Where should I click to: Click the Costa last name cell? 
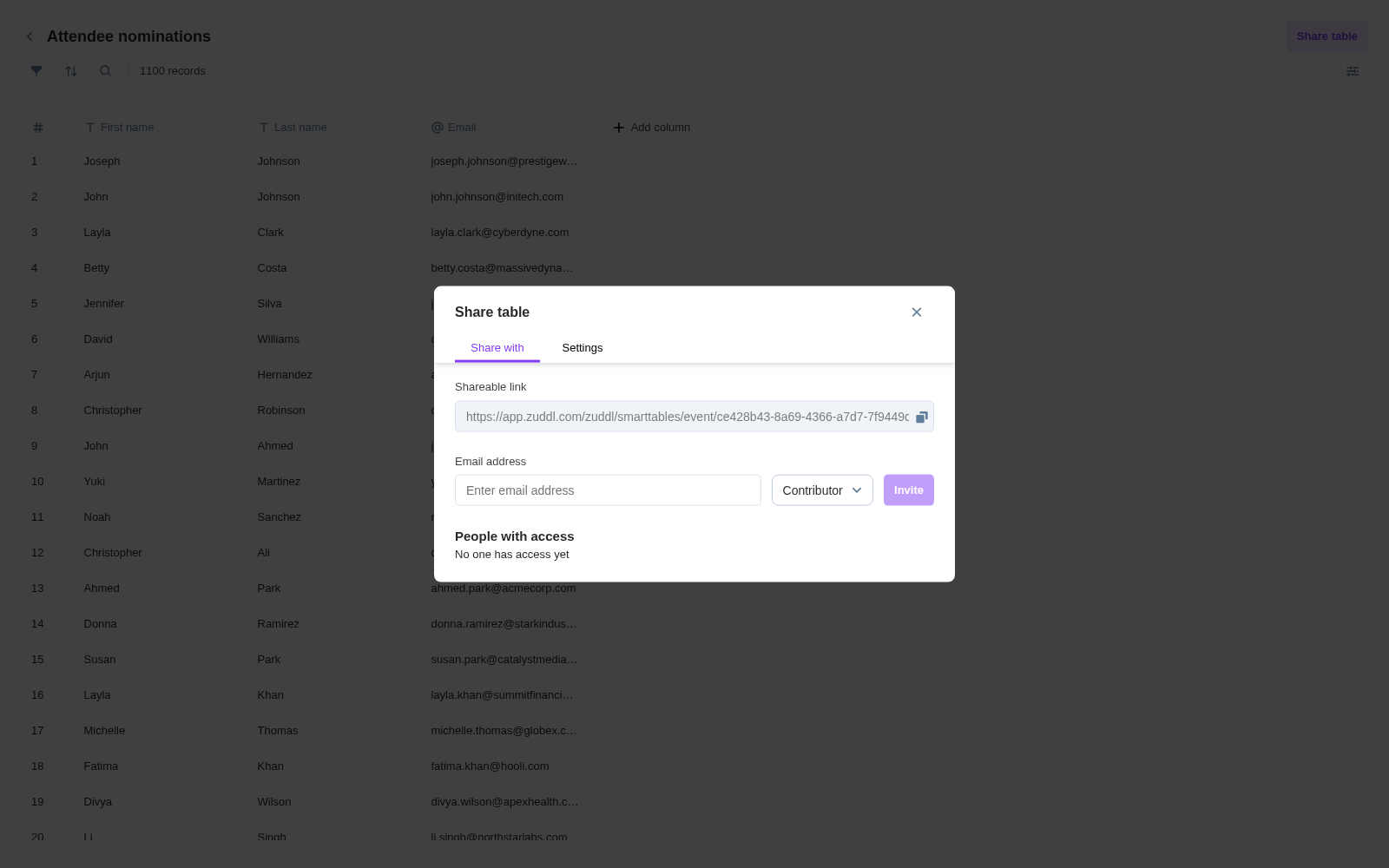(x=334, y=268)
